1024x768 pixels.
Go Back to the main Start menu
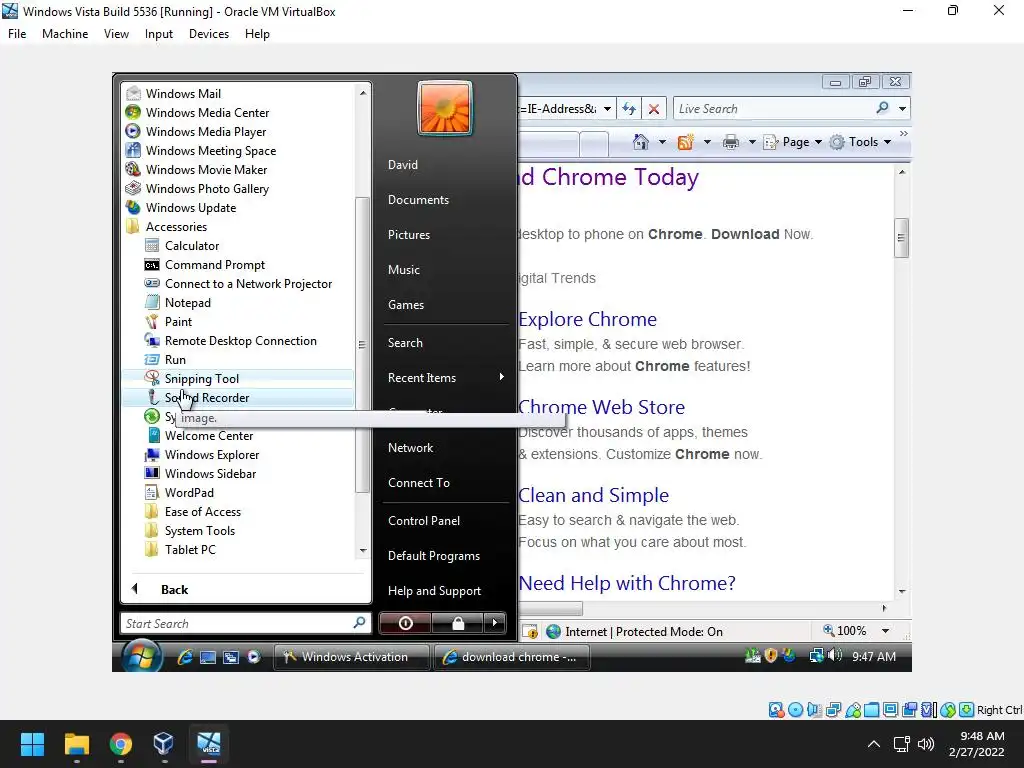[x=174, y=589]
